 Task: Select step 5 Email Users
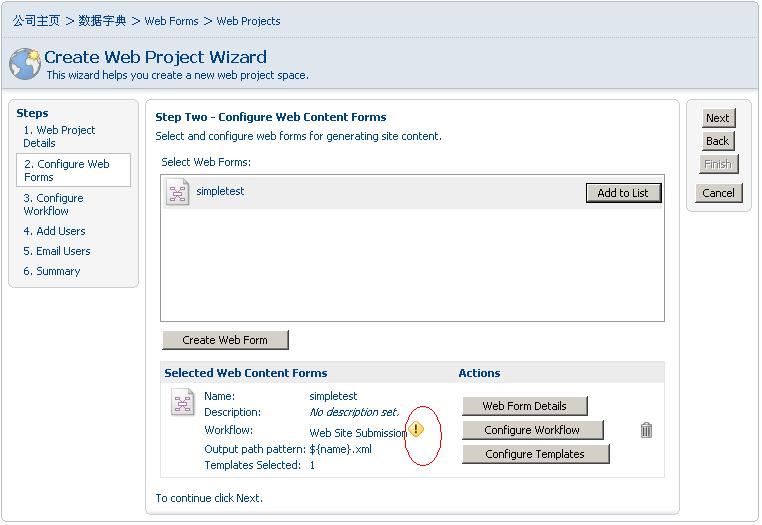coord(57,251)
